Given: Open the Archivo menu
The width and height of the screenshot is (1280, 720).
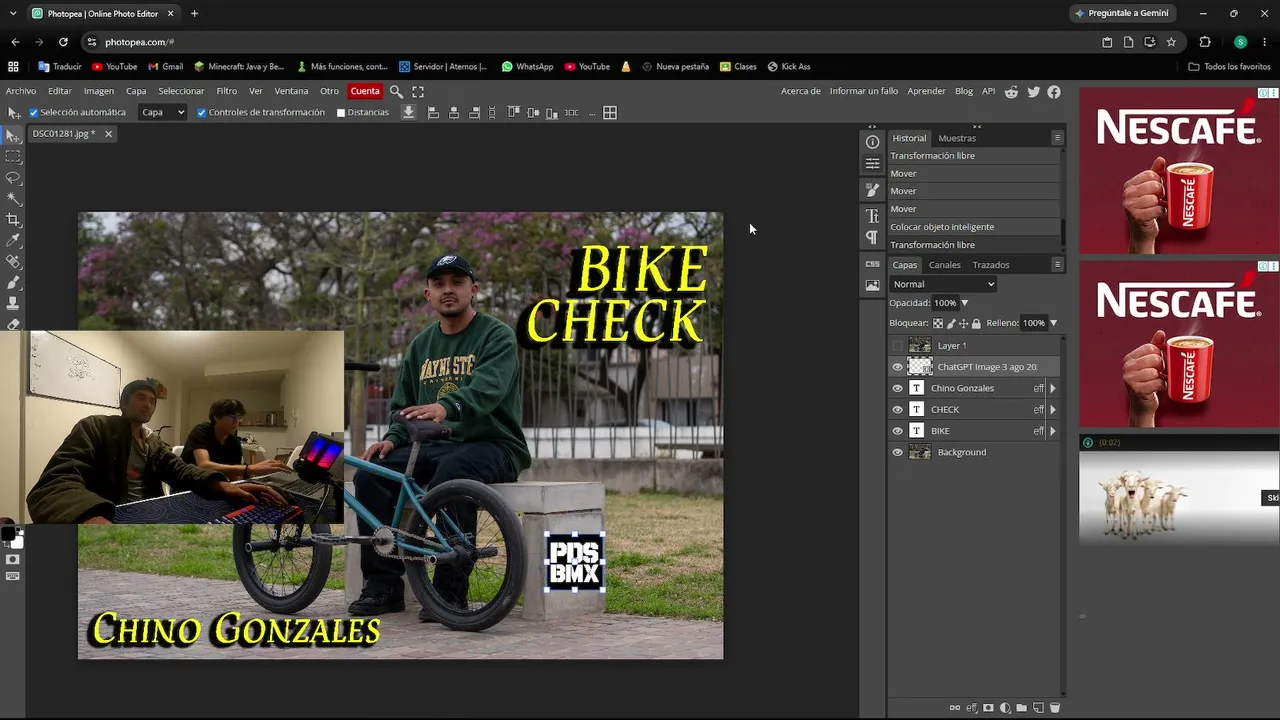Looking at the screenshot, I should coord(21,91).
